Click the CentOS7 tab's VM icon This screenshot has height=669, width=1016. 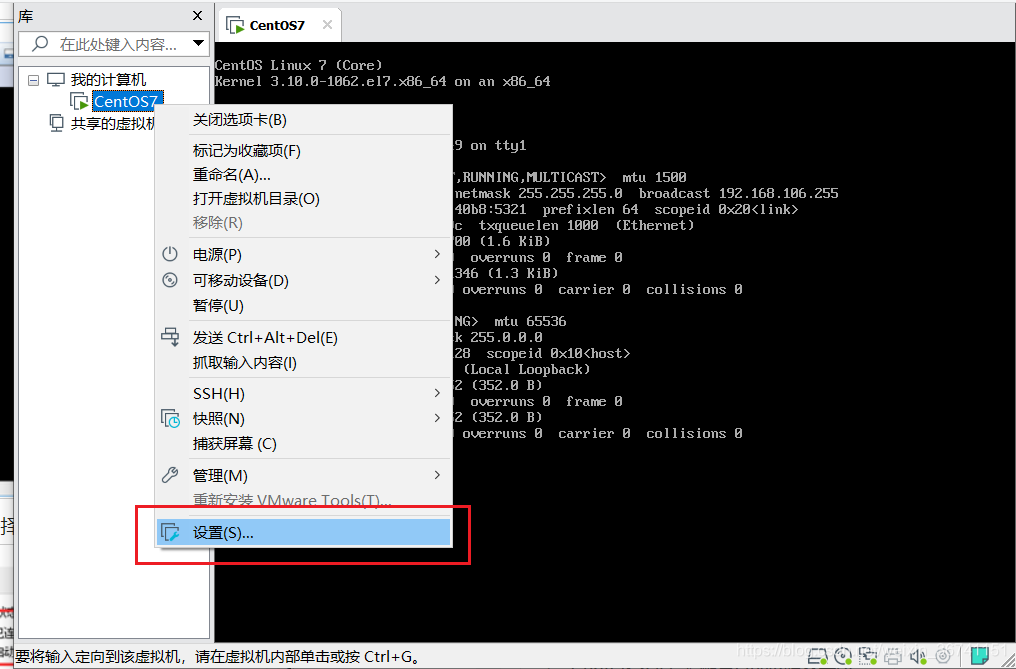click(235, 25)
